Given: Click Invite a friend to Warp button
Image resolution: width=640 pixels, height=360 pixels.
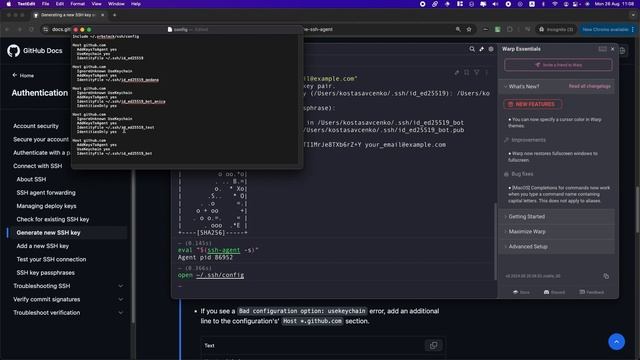Looking at the screenshot, I should 558,65.
